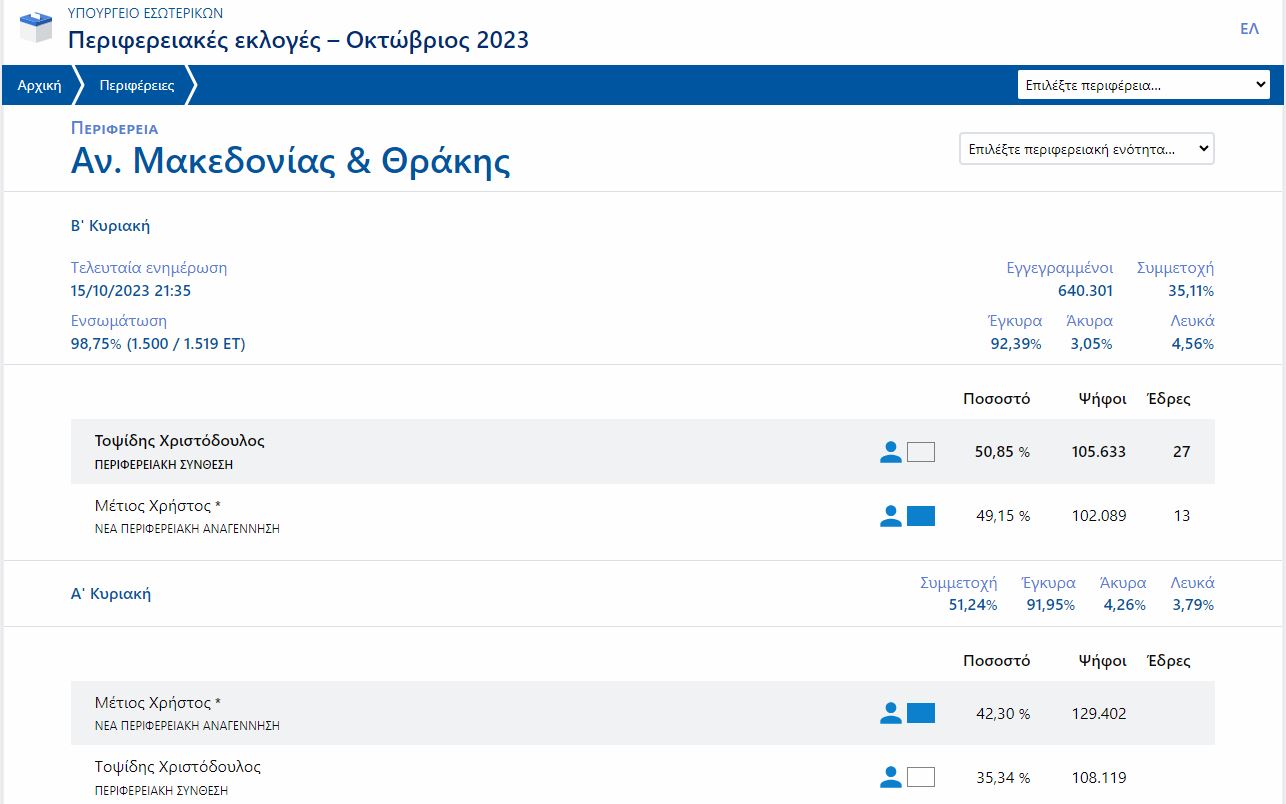The height and width of the screenshot is (804, 1286).
Task: Click ΝΕΑ ΠΕΡΙΦΕΡΕΙΑΚΗ ΑΝΑΓΕΝΝΗΣΗ label in Α' Κυριακή
Action: point(187,726)
